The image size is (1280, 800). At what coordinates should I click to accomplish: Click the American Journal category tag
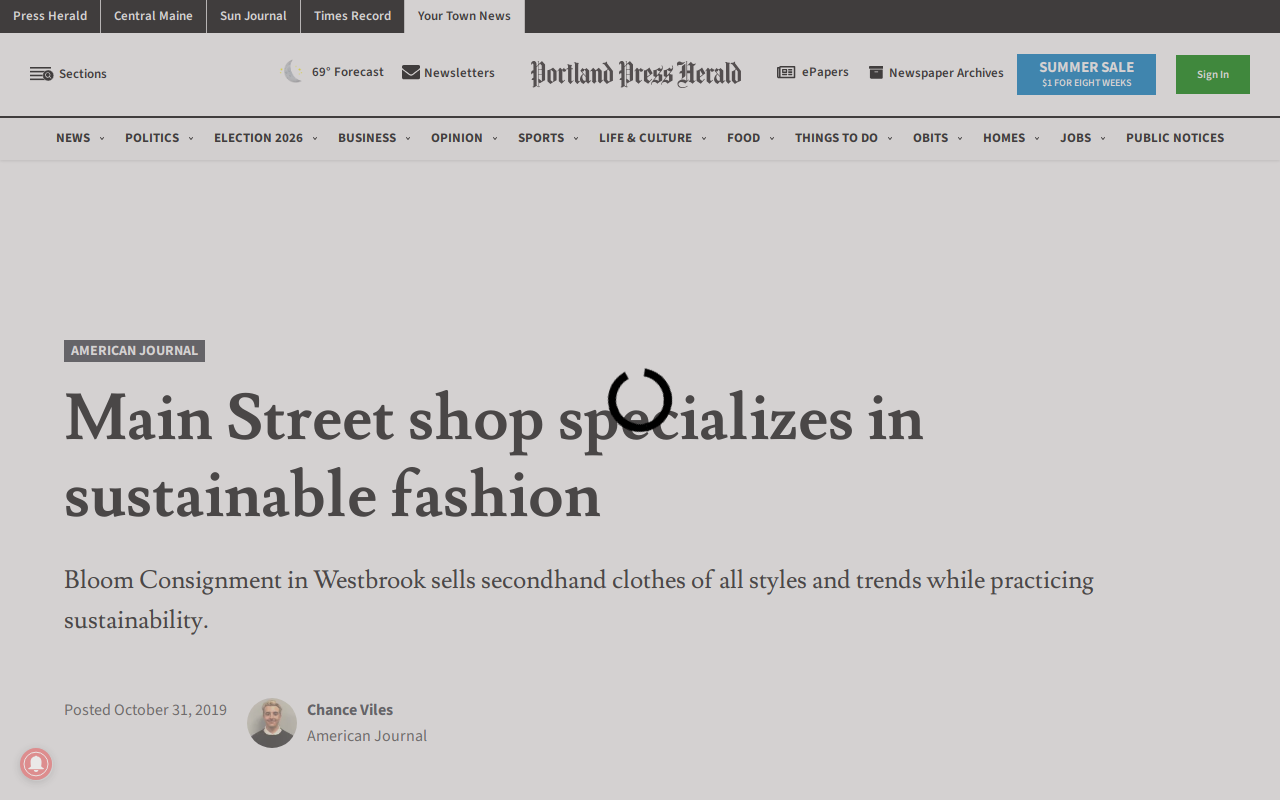pyautogui.click(x=134, y=351)
